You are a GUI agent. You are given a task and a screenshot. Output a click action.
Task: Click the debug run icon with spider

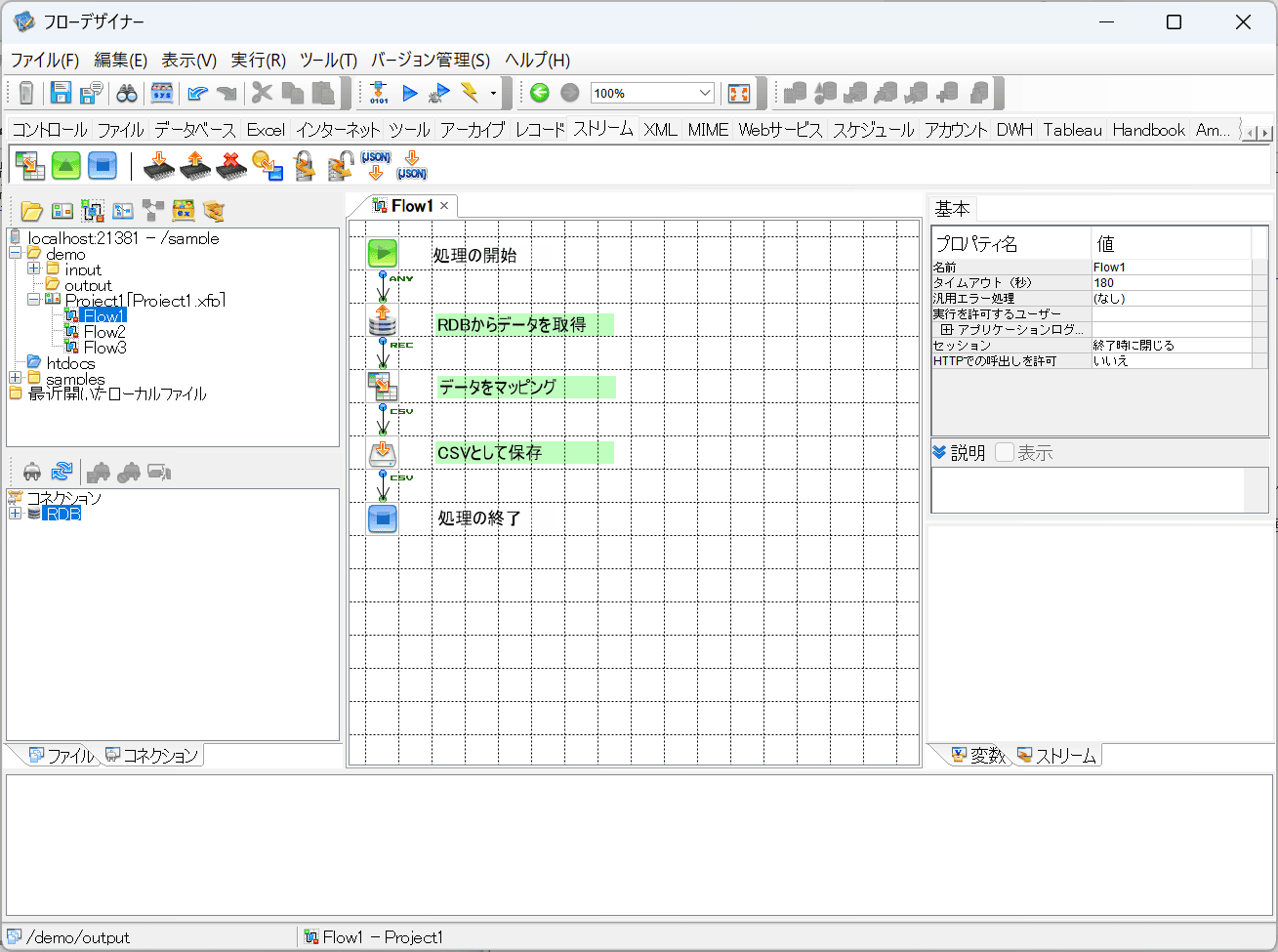[x=439, y=93]
